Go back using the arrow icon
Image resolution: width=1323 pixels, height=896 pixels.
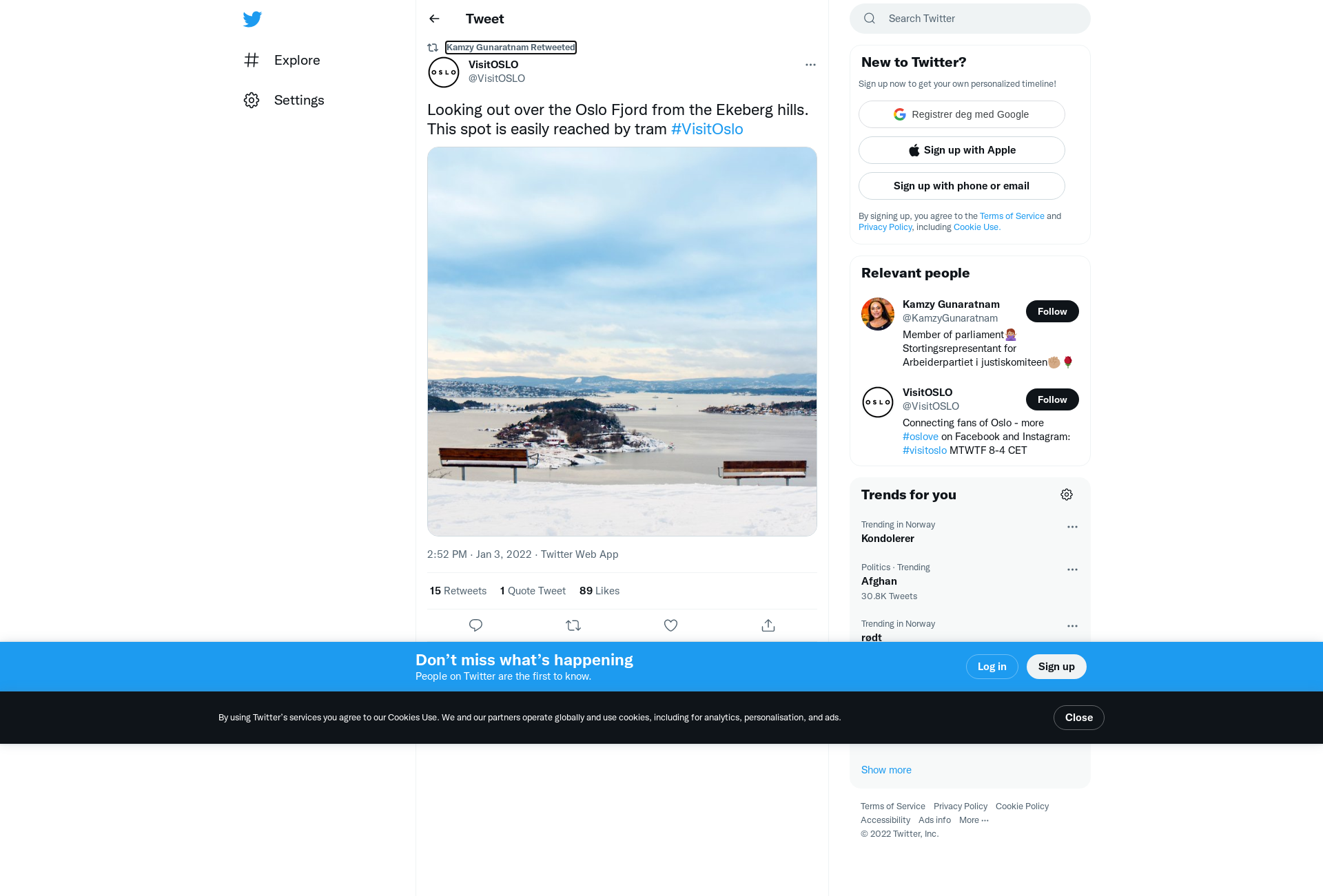pyautogui.click(x=434, y=19)
